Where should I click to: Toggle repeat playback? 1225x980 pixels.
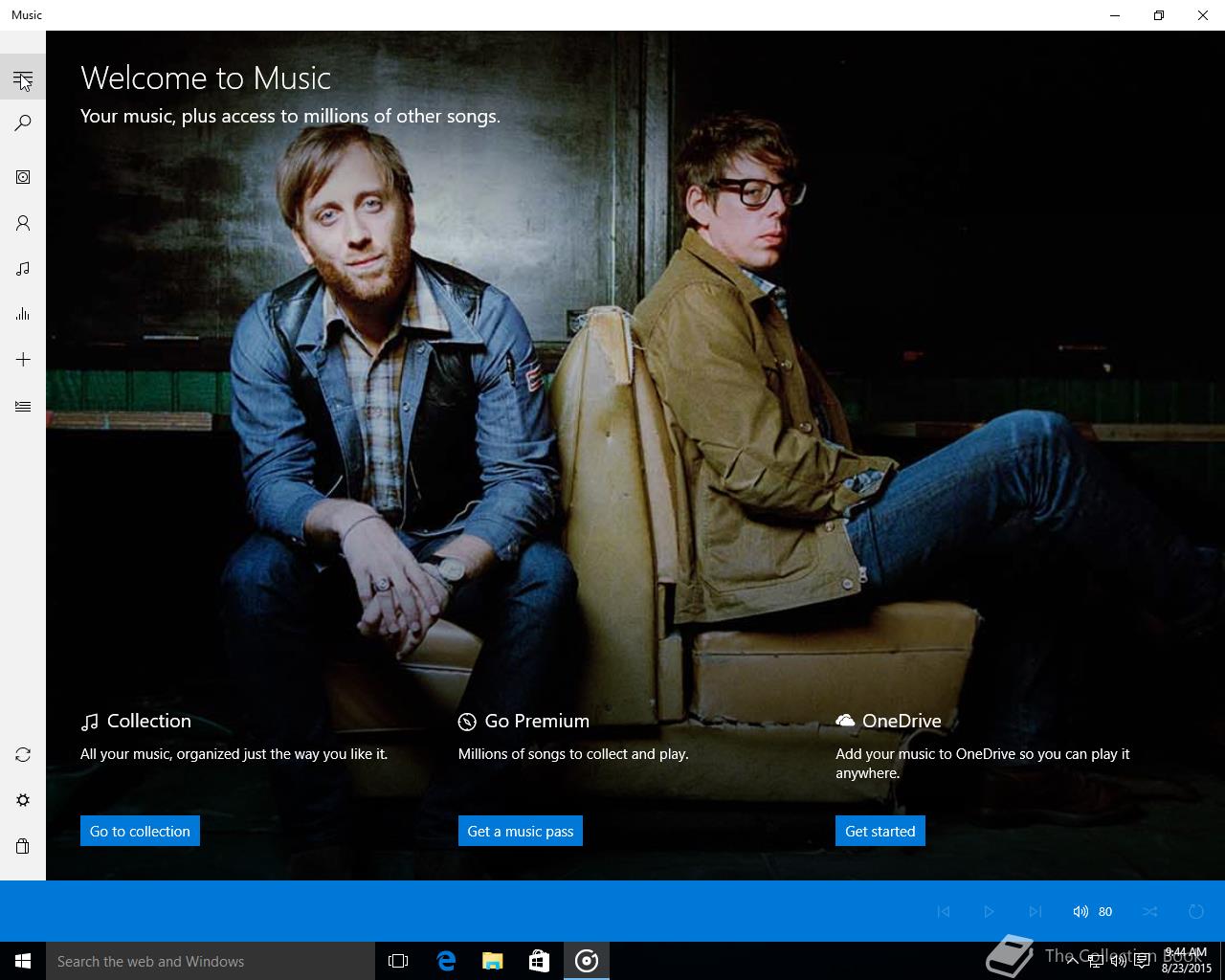tap(1196, 911)
